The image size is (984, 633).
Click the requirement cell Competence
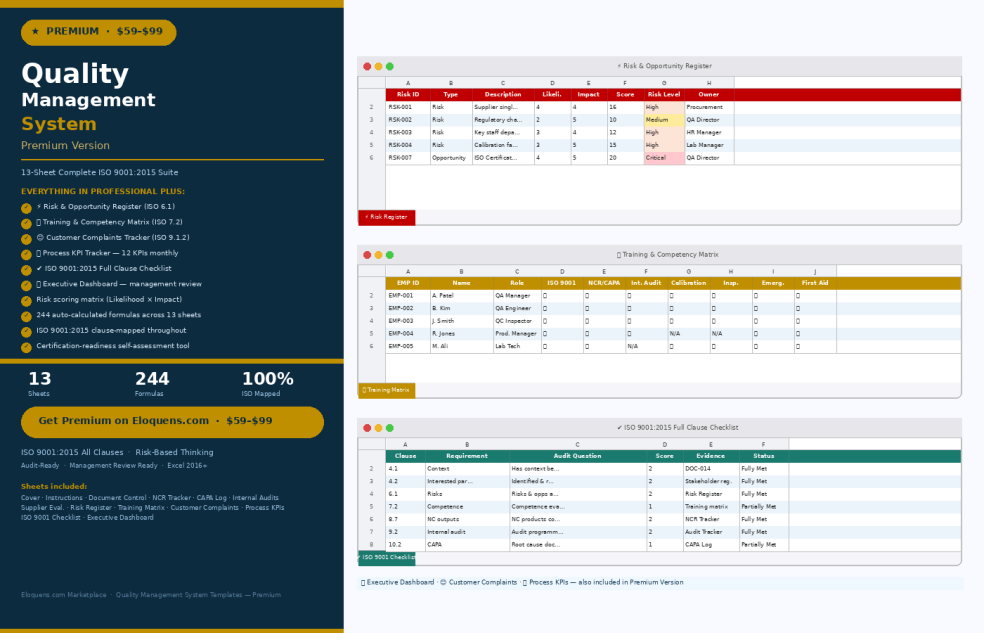[x=468, y=507]
